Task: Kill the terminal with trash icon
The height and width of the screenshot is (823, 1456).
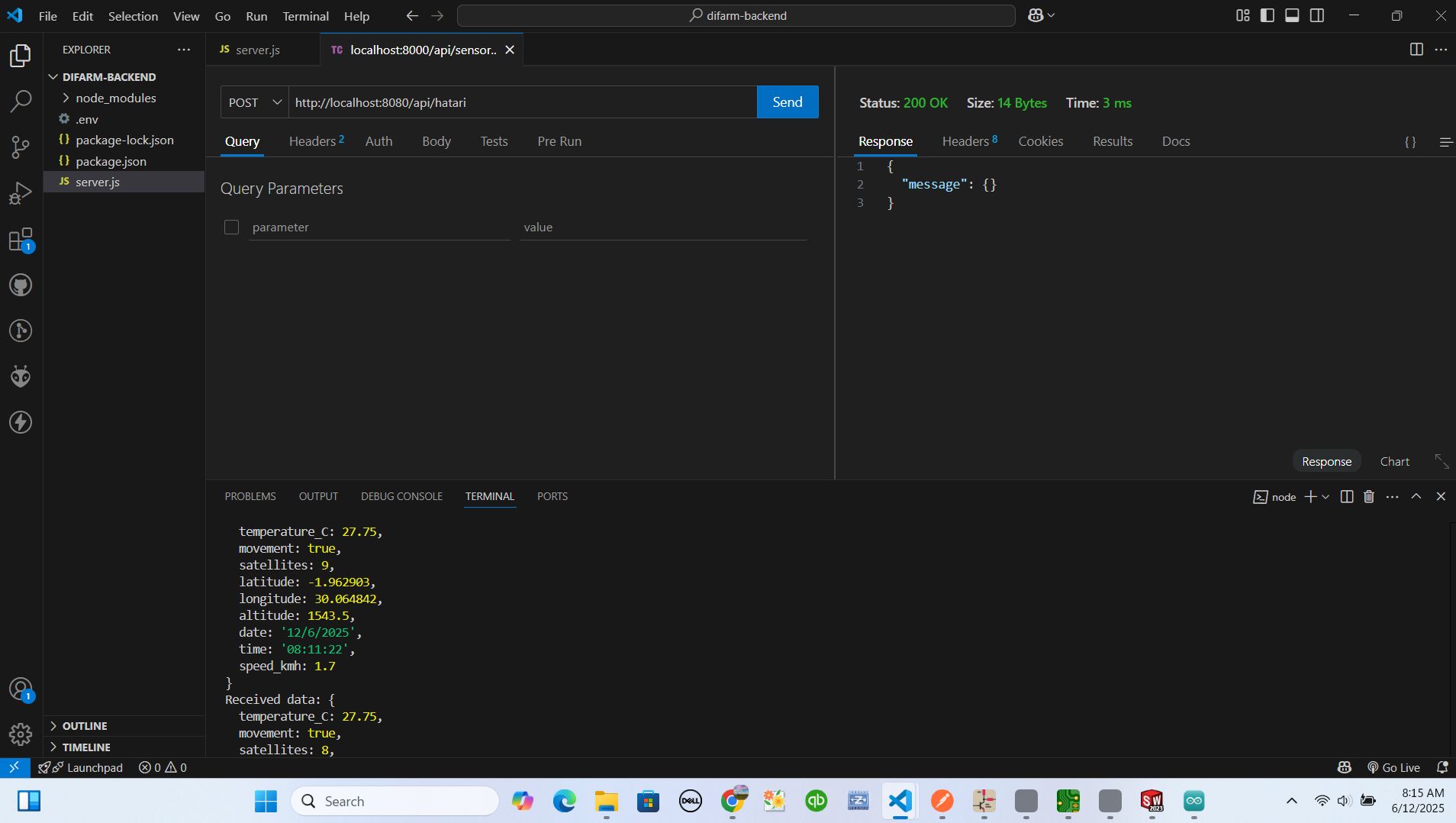Action: coord(1369,497)
